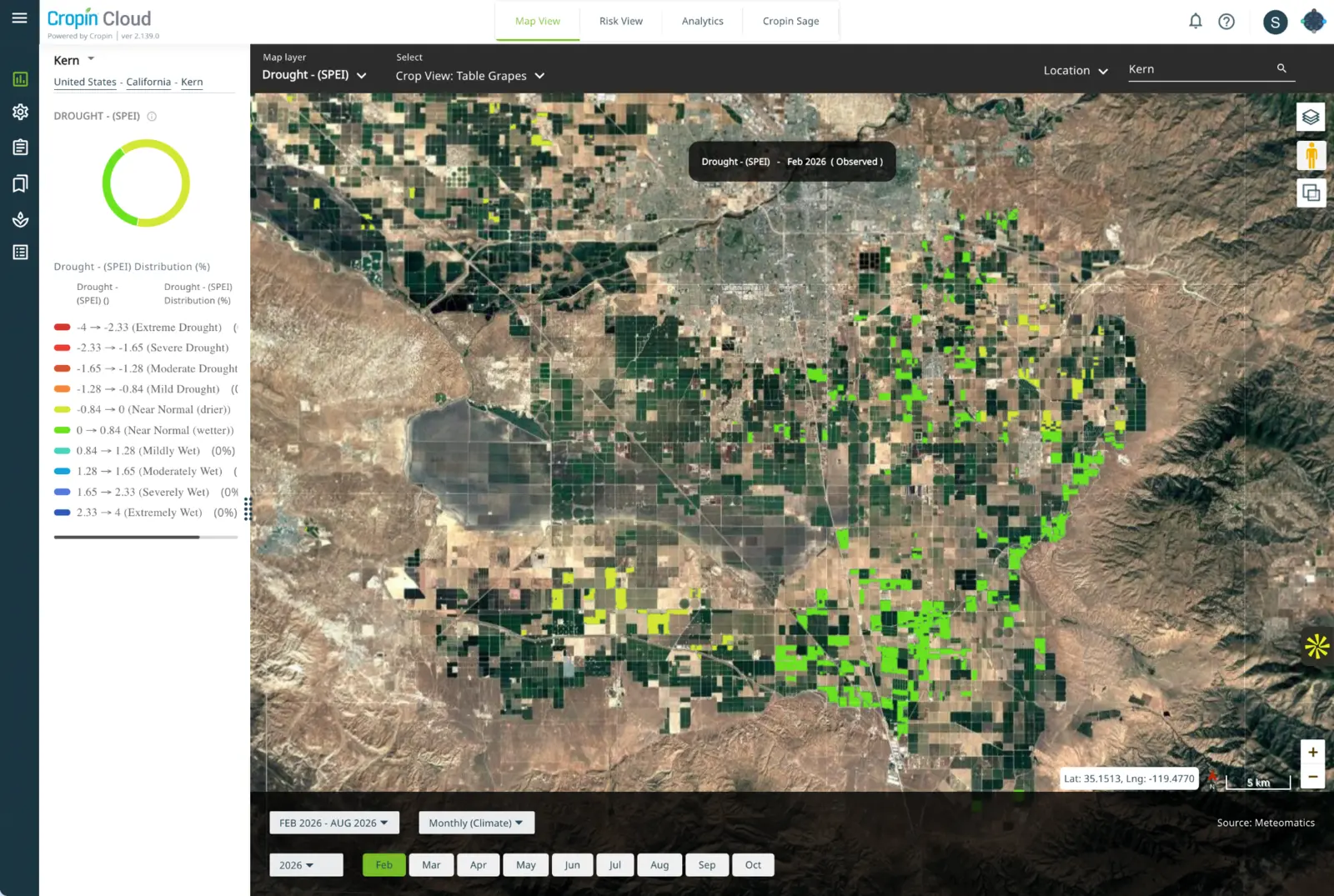Viewport: 1334px width, 896px height.
Task: Click the Extremely Wet blue legend swatch
Action: [62, 513]
